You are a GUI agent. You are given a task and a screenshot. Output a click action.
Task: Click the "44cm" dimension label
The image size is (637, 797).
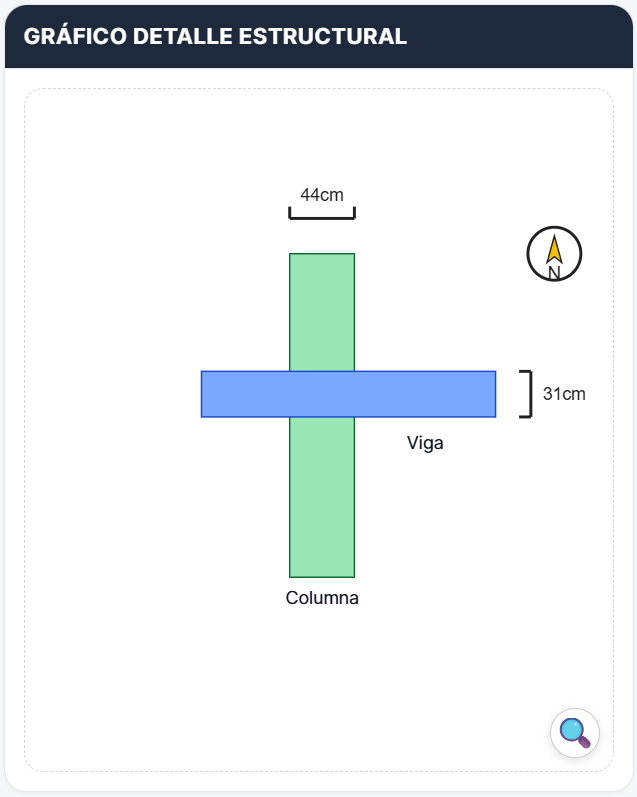(322, 195)
